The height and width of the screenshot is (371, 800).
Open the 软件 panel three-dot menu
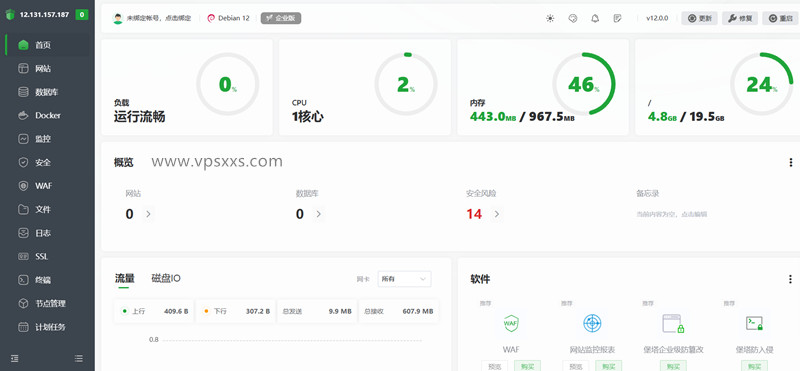[x=790, y=279]
